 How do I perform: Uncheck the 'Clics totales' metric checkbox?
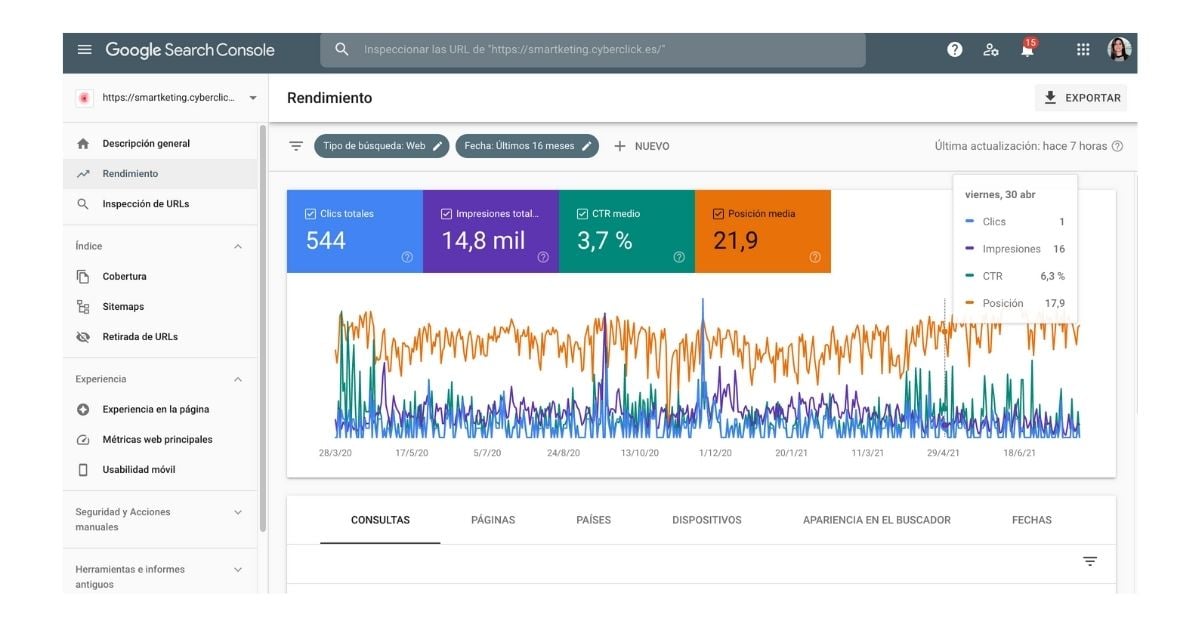point(309,212)
